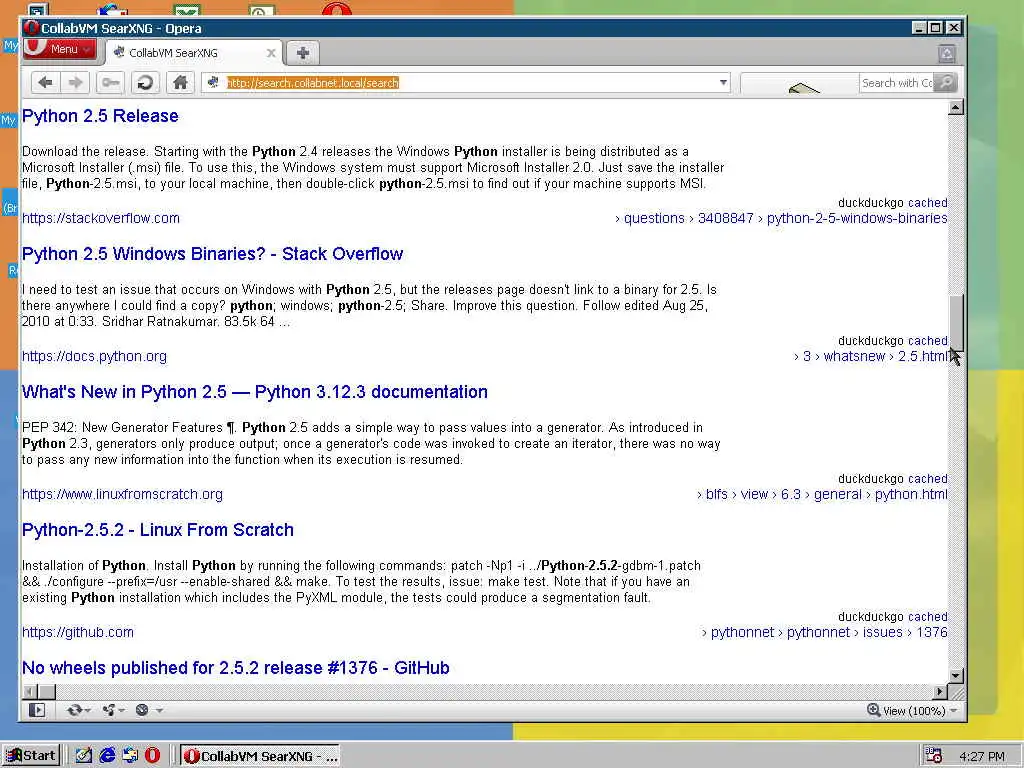The height and width of the screenshot is (768, 1024).
Task: Click the 4:27 PM taskbar clock
Action: (x=982, y=756)
